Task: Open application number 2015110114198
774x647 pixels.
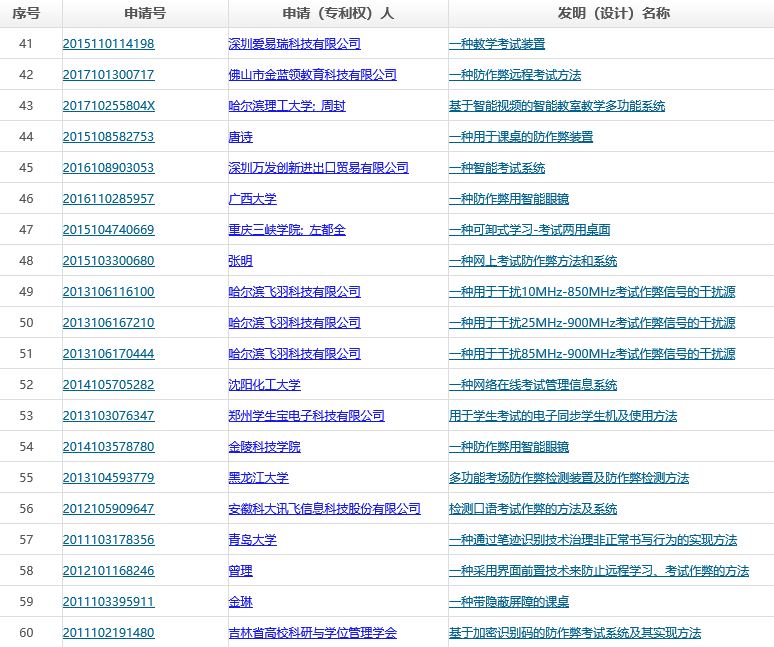Action: pyautogui.click(x=109, y=44)
